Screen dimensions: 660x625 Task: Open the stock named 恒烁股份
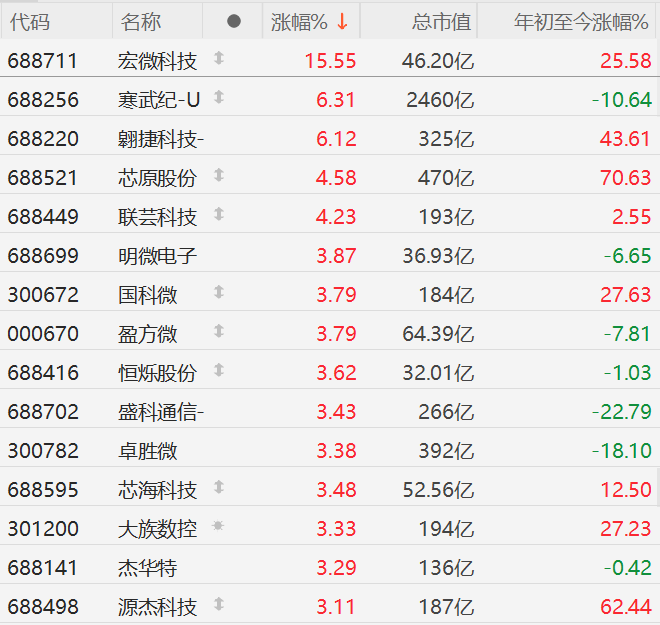tap(157, 373)
